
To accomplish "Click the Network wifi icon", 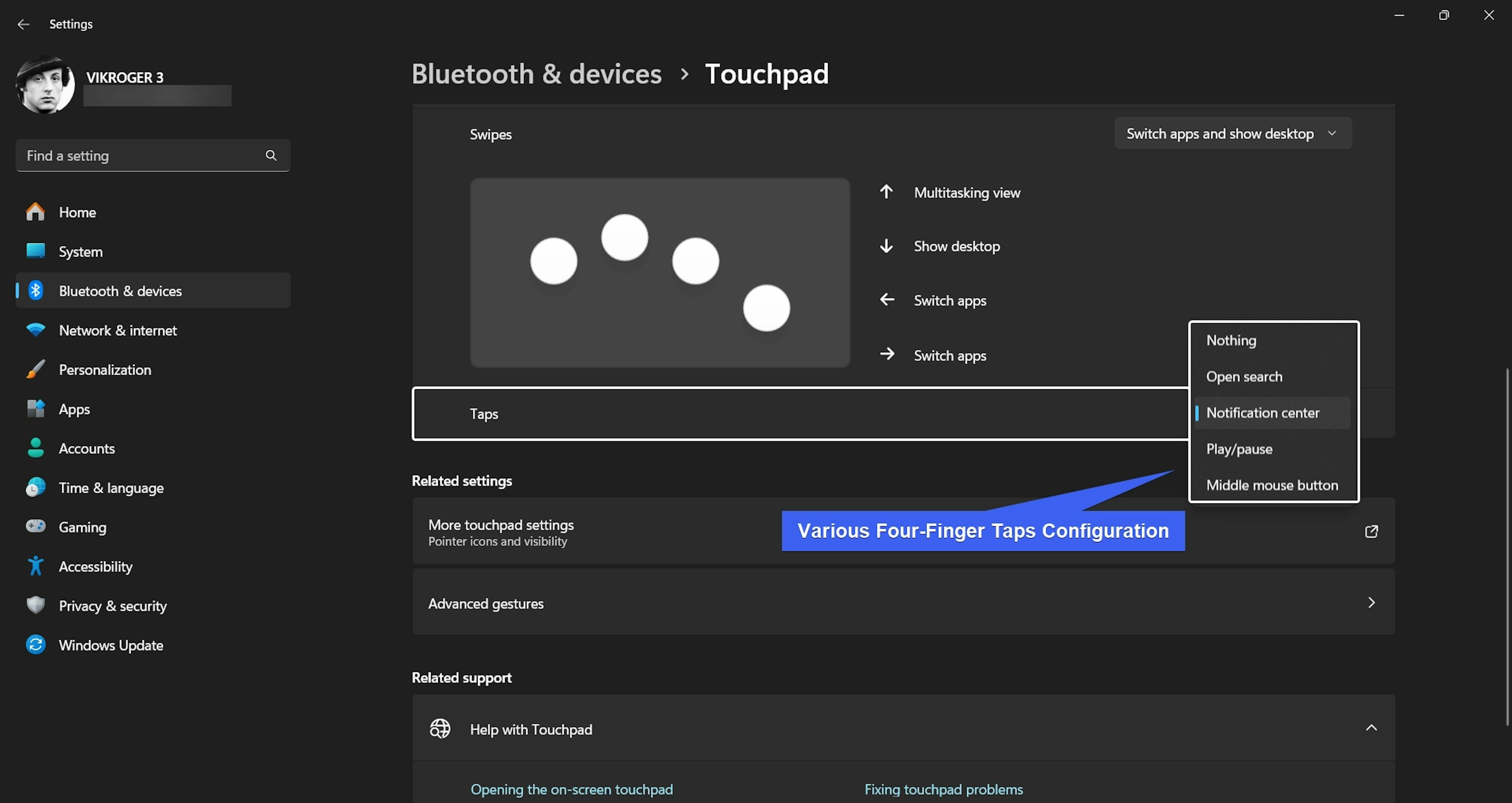I will coord(35,330).
